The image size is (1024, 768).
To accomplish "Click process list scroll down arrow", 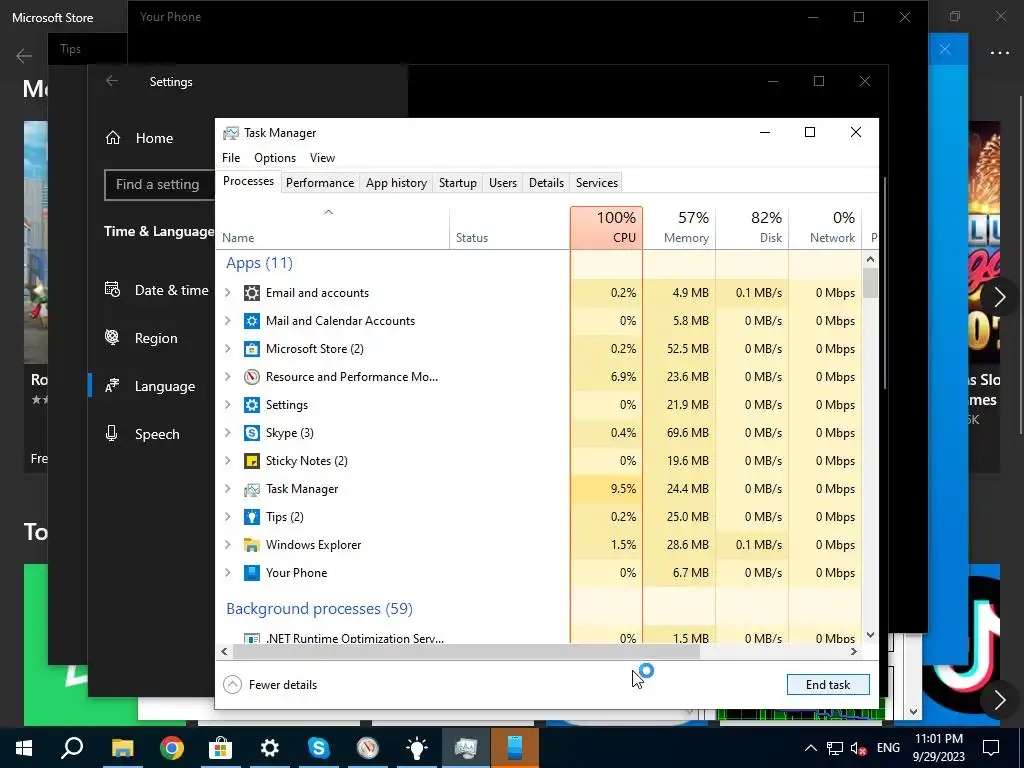I will (x=870, y=635).
